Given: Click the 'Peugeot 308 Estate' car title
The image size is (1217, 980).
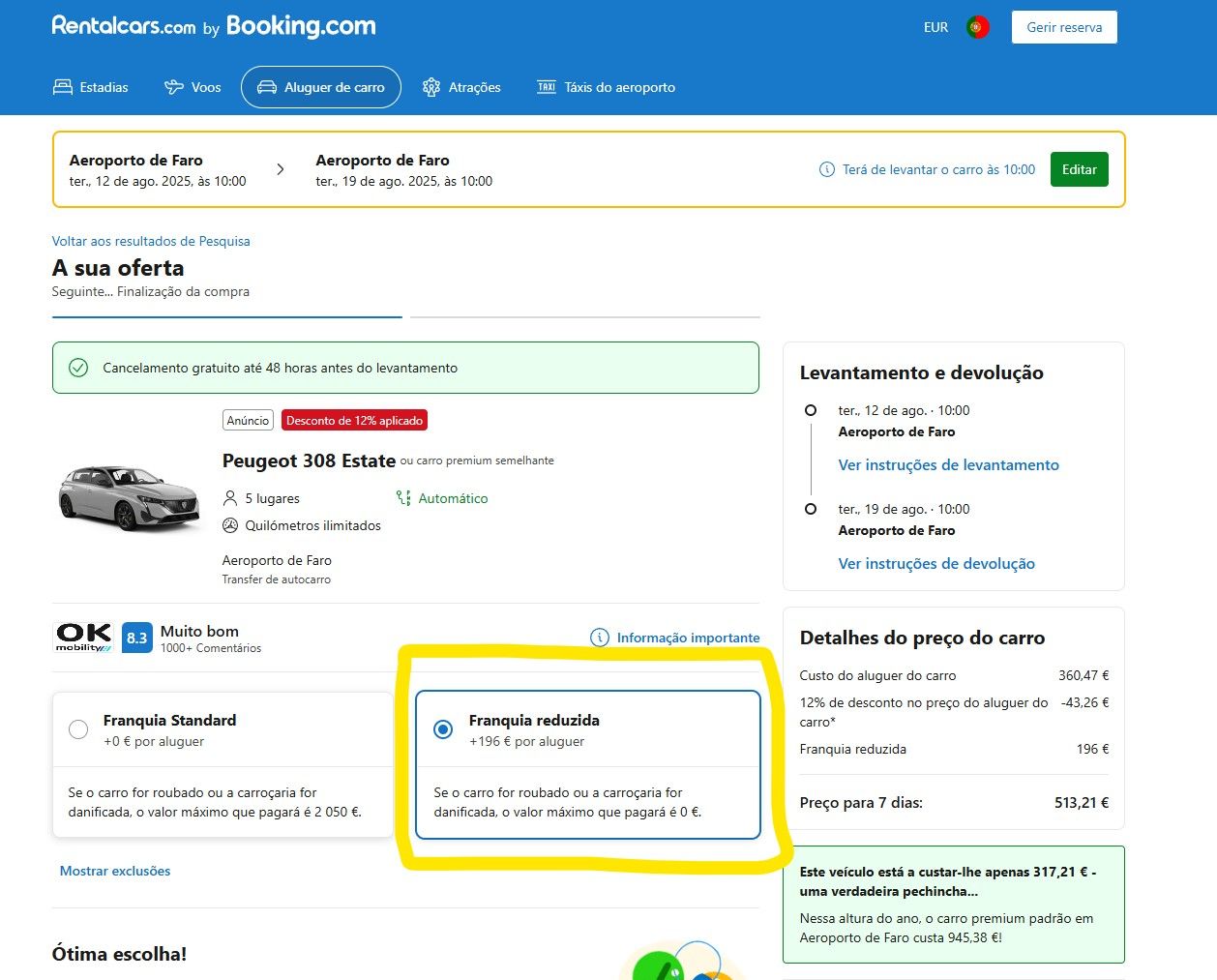Looking at the screenshot, I should click(x=309, y=460).
